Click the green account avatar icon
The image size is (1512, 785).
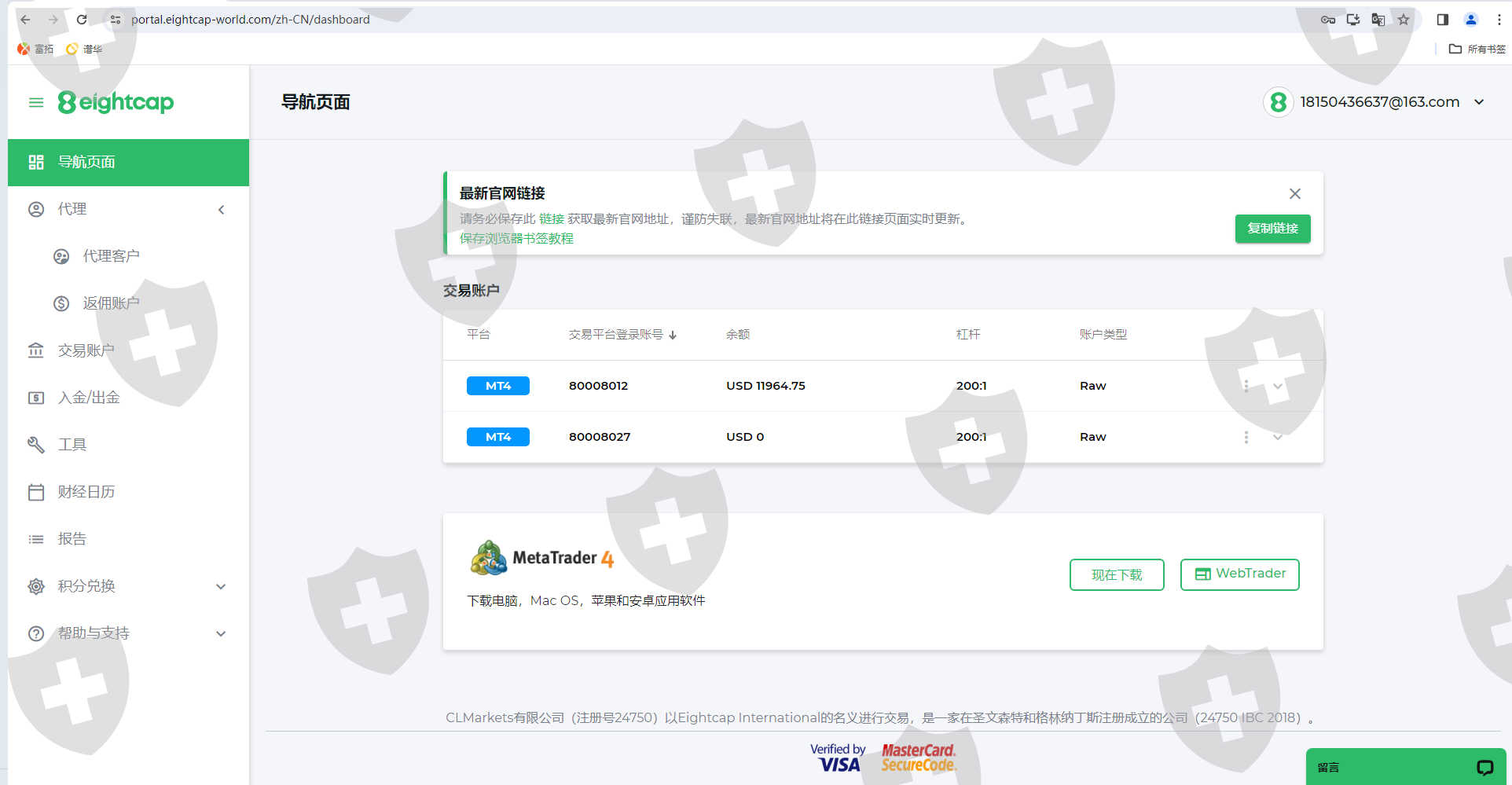tap(1279, 102)
